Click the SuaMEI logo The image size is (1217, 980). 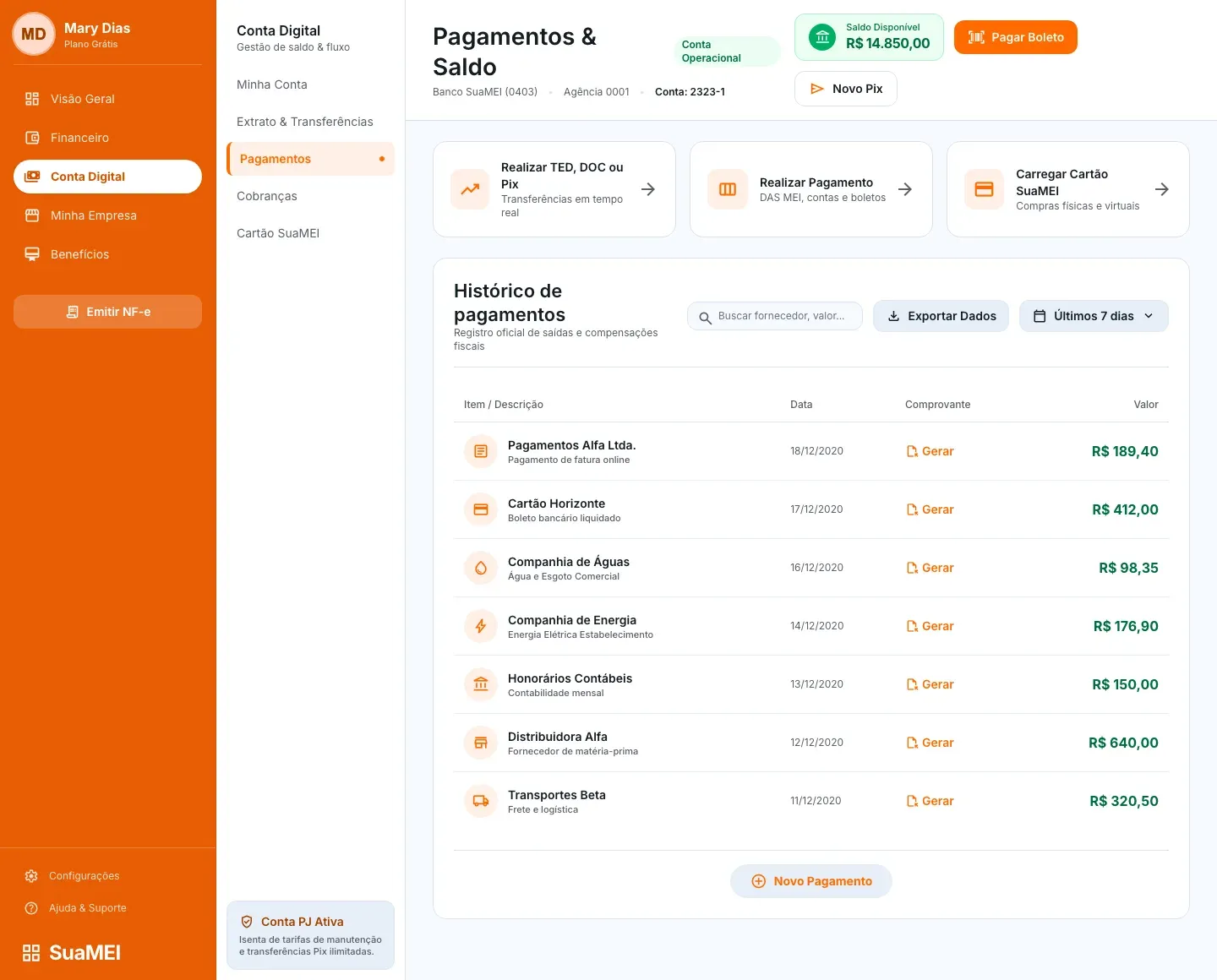72,953
